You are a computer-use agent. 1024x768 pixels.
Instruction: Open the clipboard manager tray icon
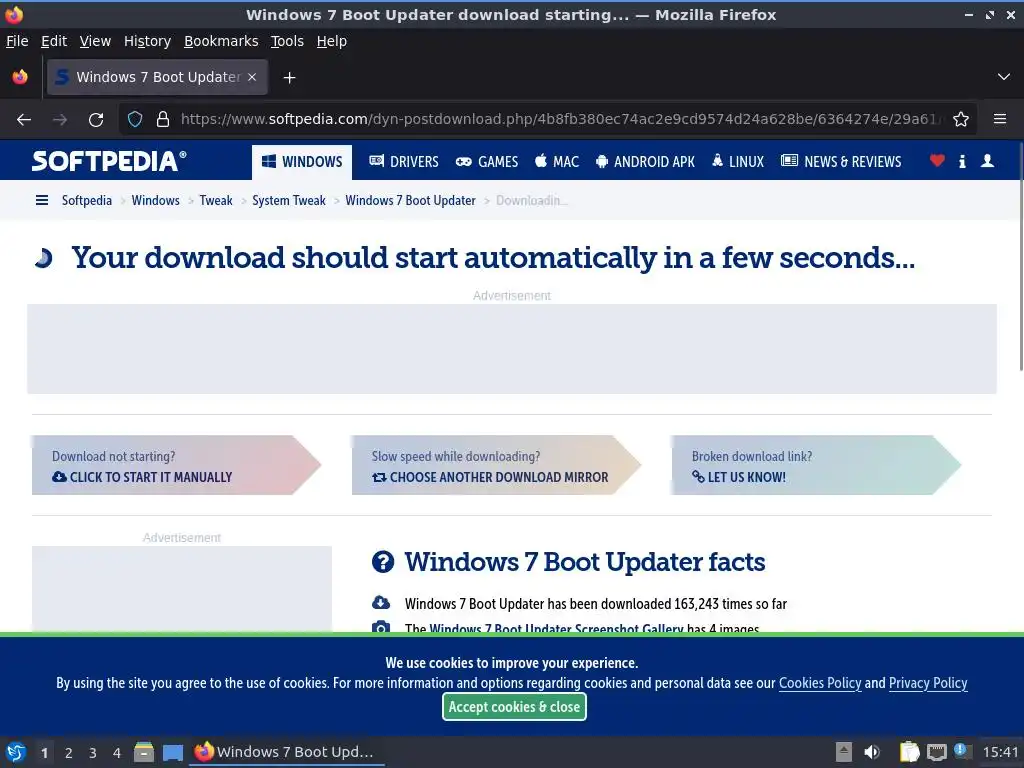click(x=909, y=752)
